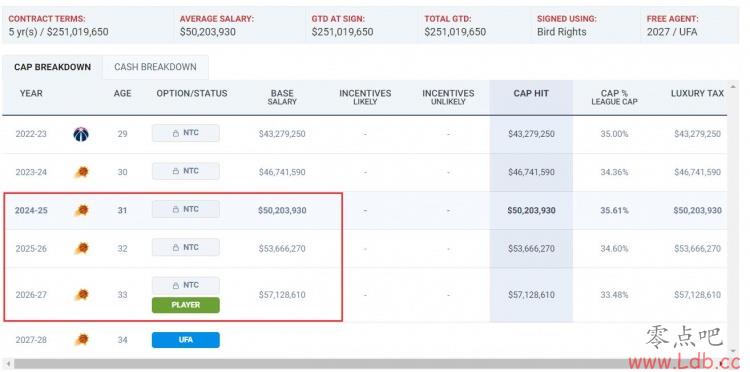Image resolution: width=750 pixels, height=372 pixels.
Task: Click the green PLAYER option button
Action: [186, 305]
